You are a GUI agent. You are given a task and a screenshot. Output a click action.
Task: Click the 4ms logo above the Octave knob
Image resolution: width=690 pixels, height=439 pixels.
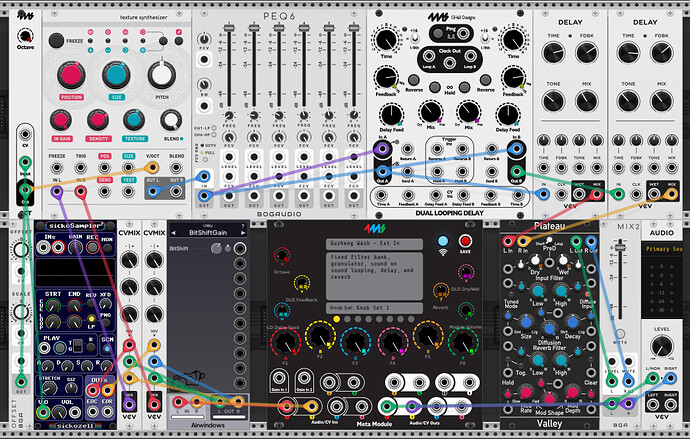[26, 16]
